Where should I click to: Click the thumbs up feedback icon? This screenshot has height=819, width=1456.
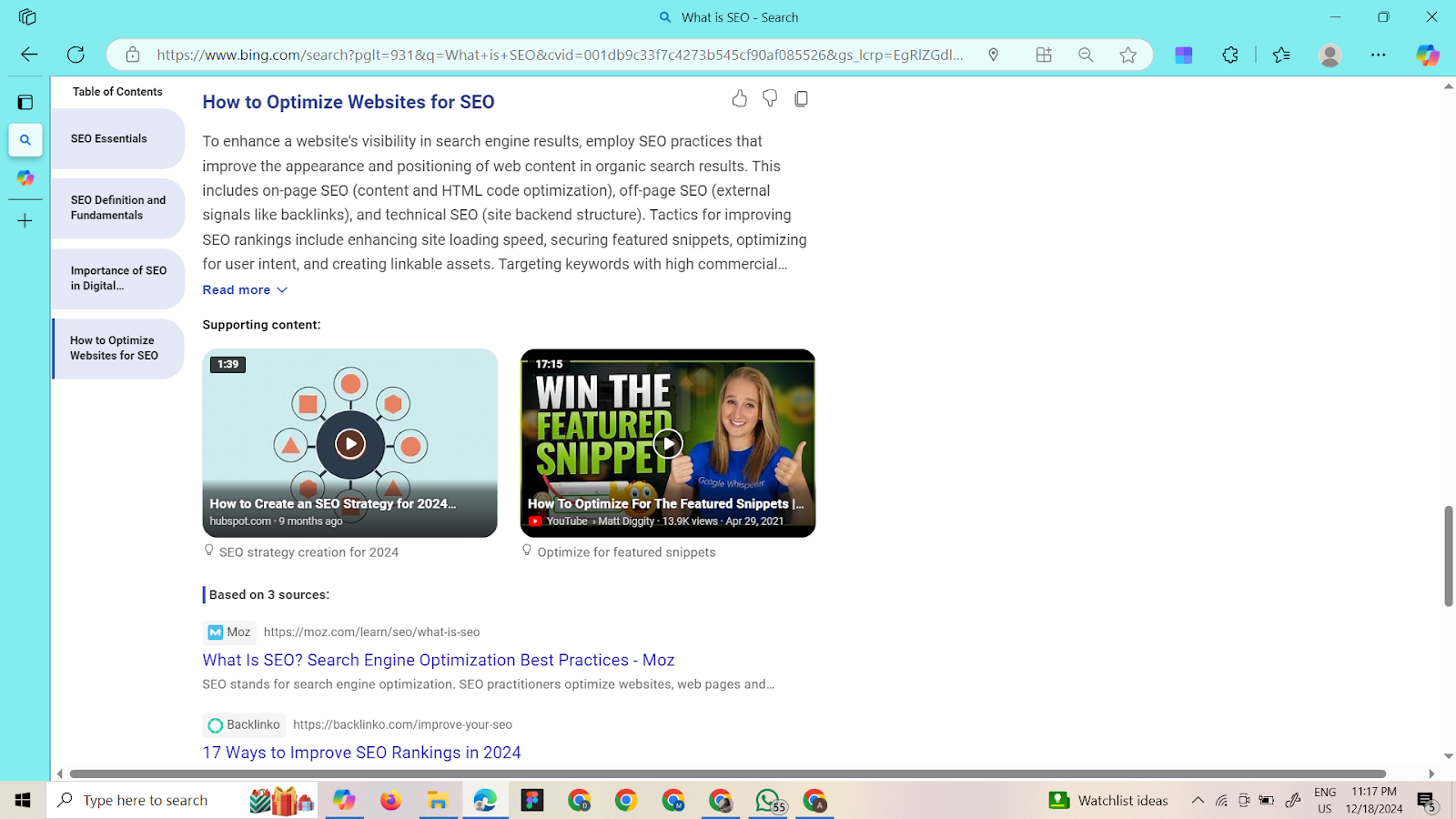coord(739,98)
